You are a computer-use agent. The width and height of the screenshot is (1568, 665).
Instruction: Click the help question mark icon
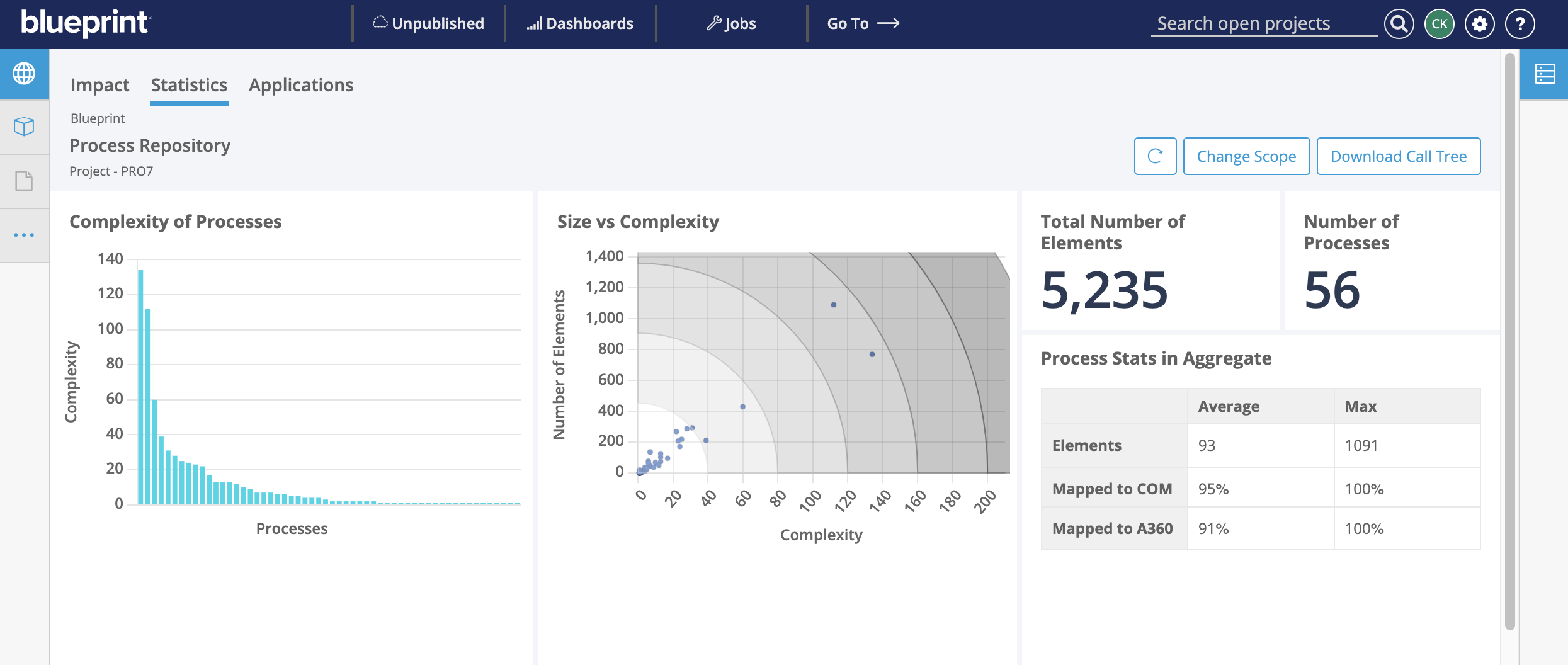click(x=1520, y=24)
